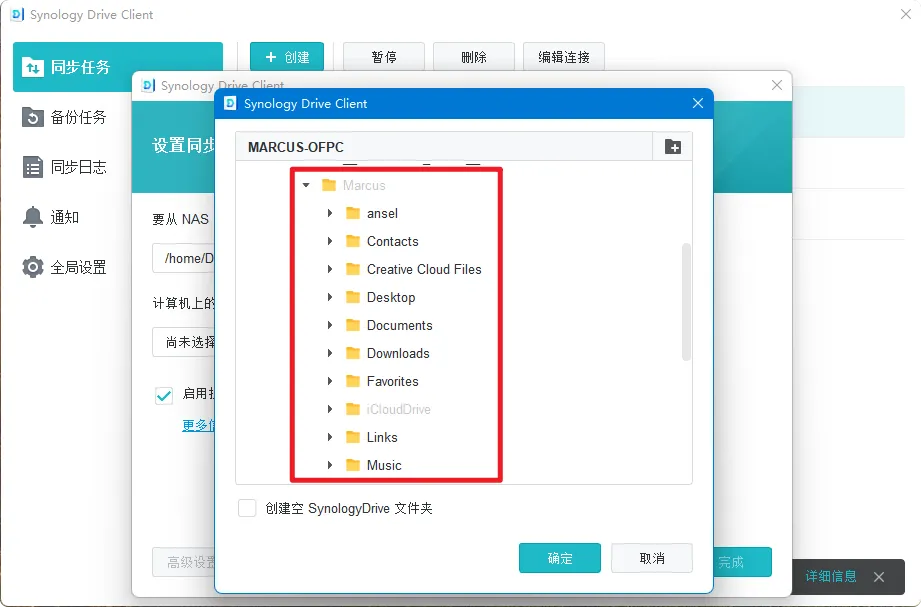Viewport: 921px width, 607px height.
Task: Expand the Contacts folder
Action: point(330,241)
